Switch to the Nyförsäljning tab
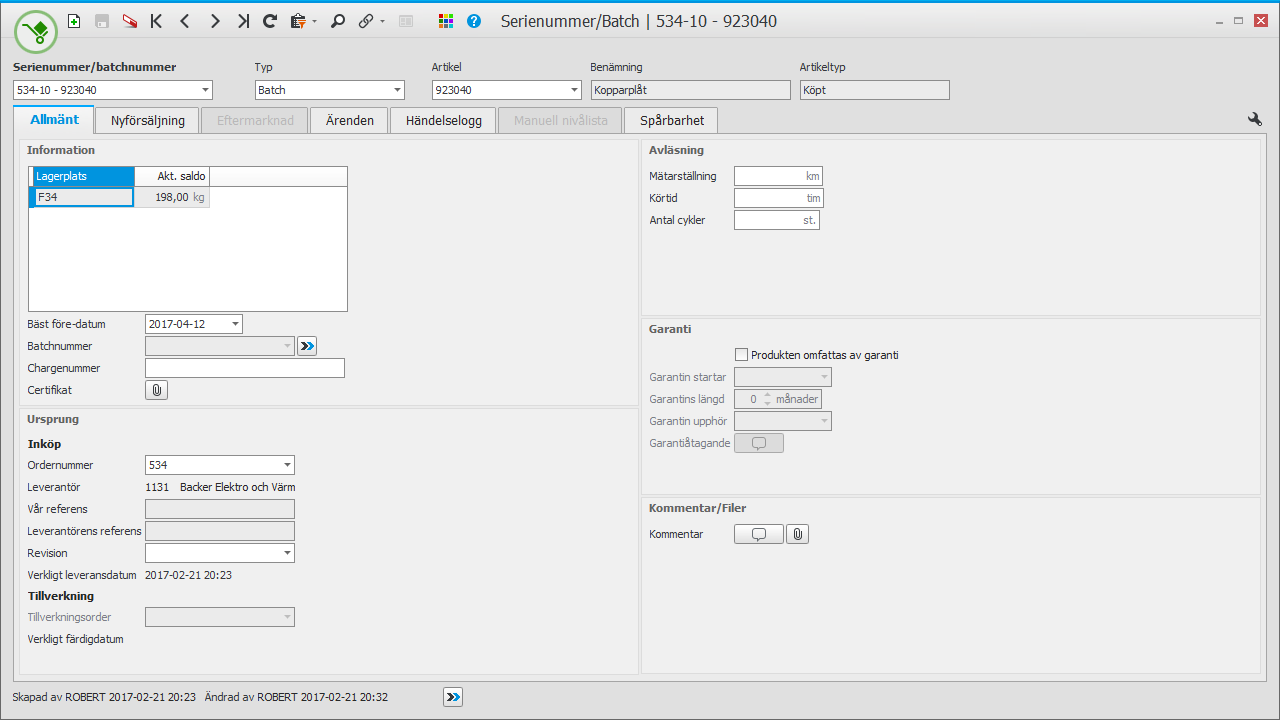This screenshot has width=1280, height=720. click(x=147, y=120)
